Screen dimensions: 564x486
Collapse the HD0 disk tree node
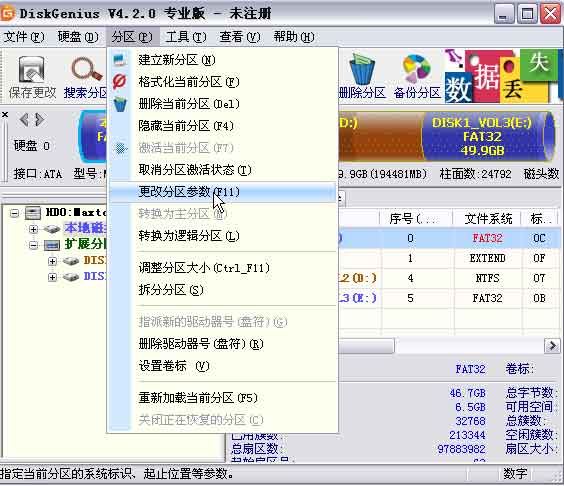(14, 213)
